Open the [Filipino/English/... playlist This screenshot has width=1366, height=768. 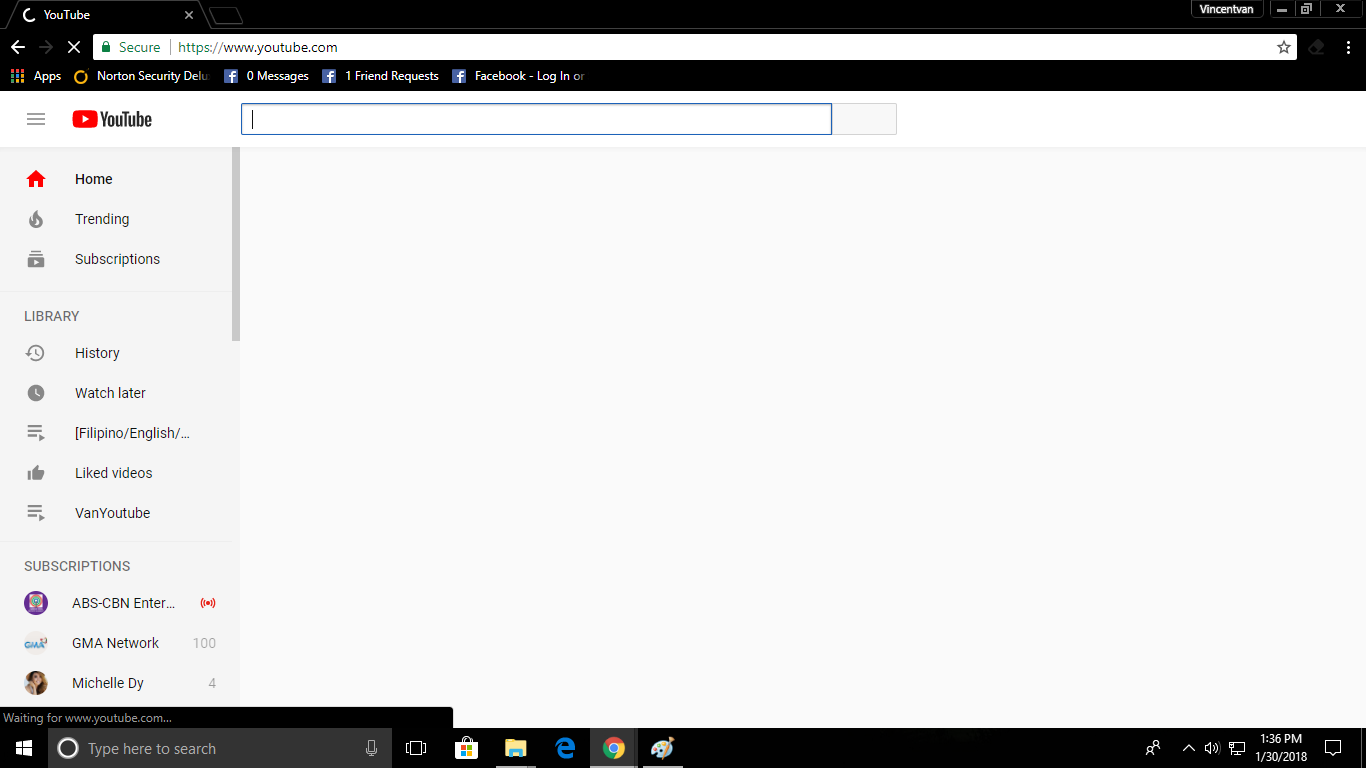(x=116, y=433)
